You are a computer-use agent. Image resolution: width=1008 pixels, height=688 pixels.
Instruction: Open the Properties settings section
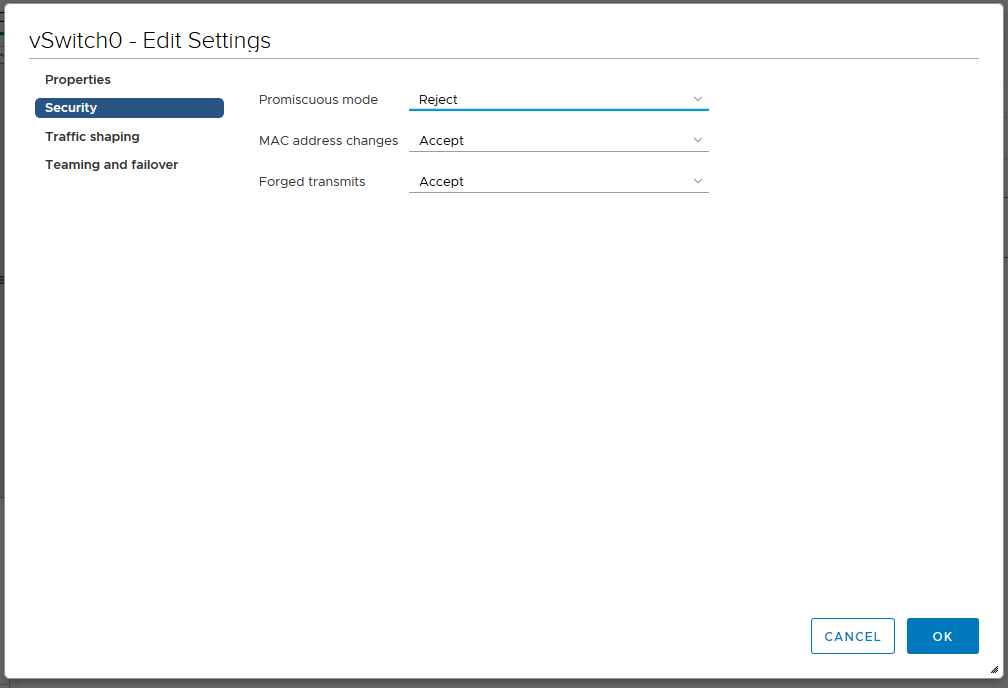pyautogui.click(x=78, y=80)
